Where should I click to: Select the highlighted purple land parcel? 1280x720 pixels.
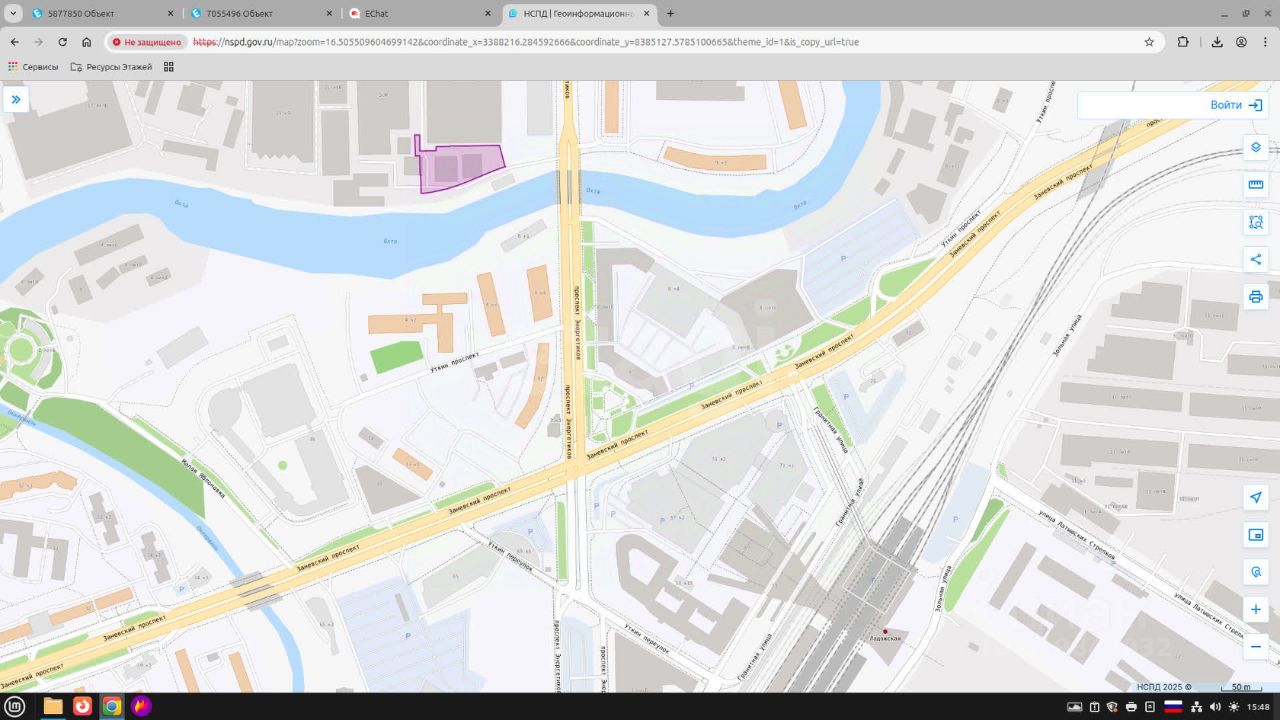pos(455,166)
